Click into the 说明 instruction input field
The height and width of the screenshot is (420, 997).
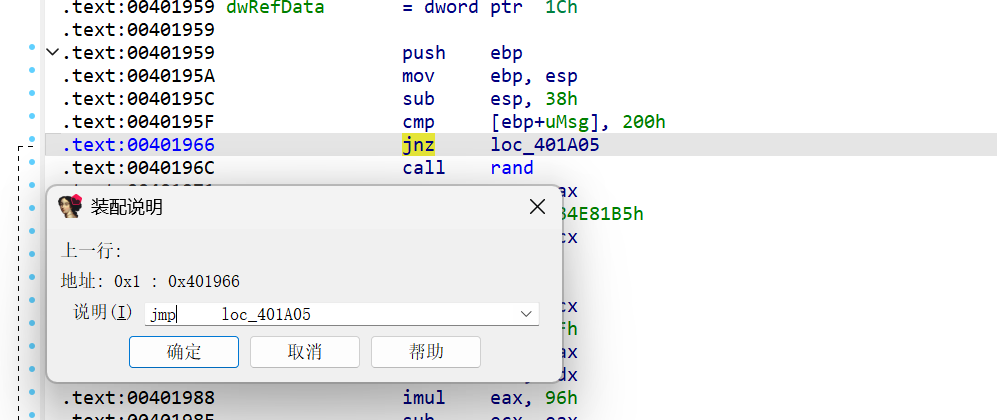click(330, 314)
